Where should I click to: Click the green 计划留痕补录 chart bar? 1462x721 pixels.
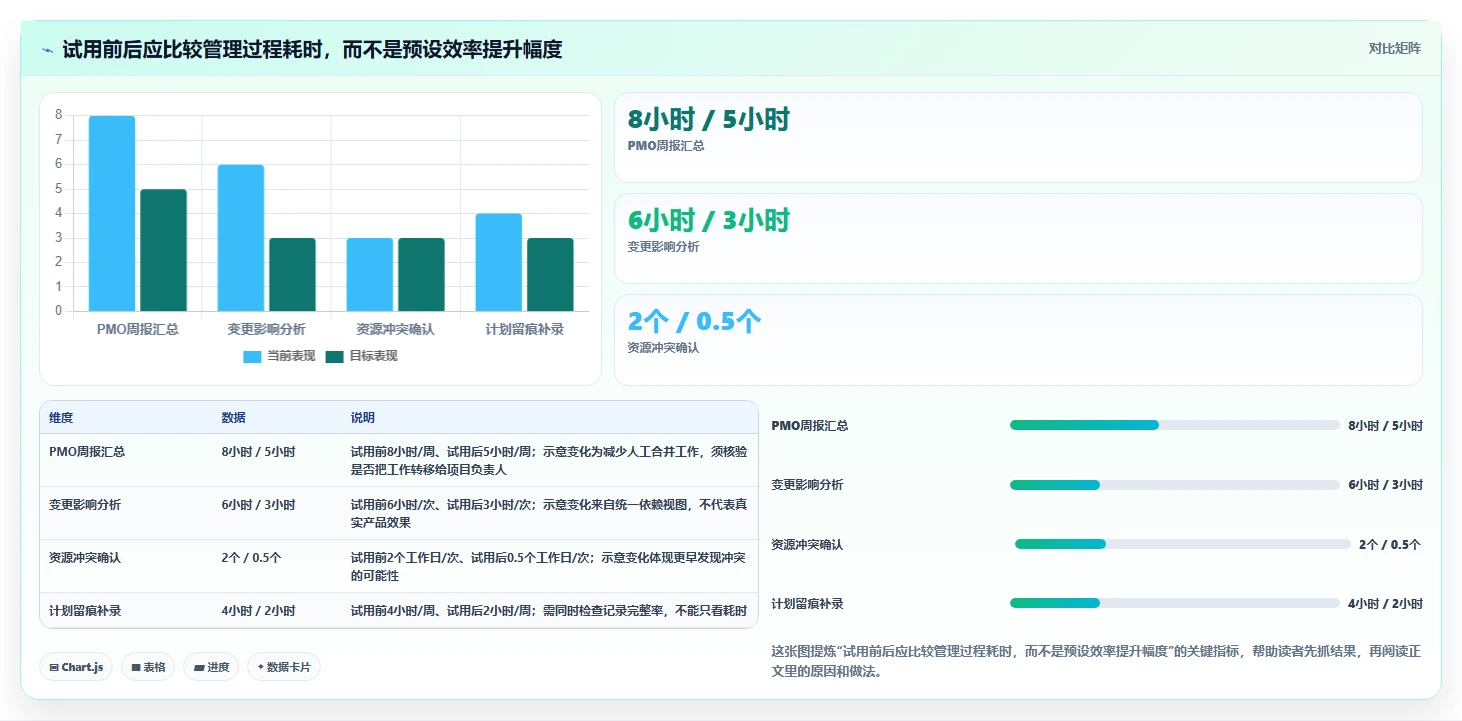click(550, 274)
